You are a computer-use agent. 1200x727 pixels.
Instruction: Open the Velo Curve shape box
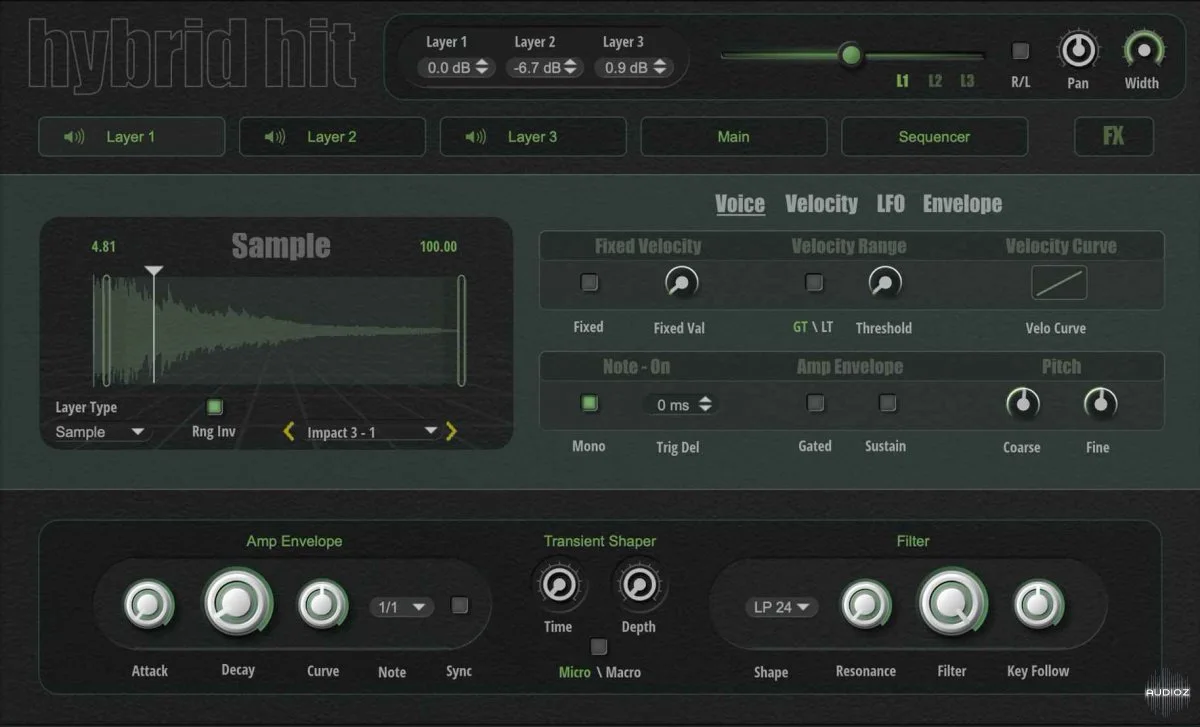[x=1059, y=284]
